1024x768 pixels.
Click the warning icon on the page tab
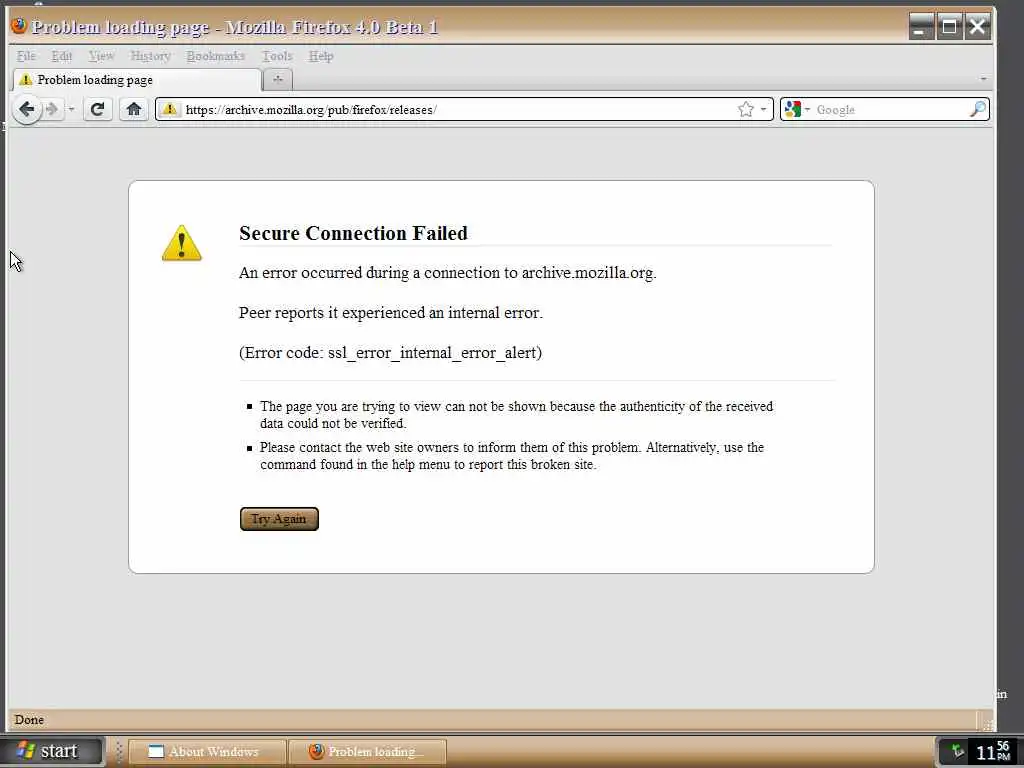pos(25,80)
